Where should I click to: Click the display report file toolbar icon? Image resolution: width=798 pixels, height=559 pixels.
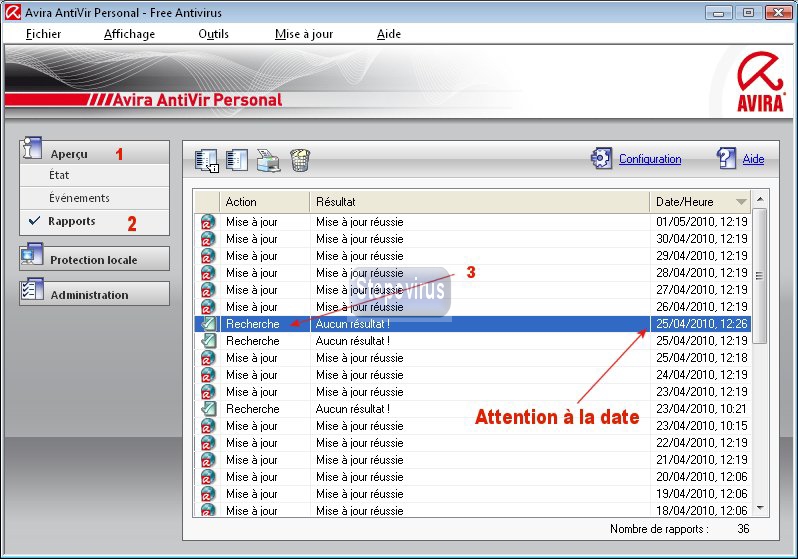207,160
